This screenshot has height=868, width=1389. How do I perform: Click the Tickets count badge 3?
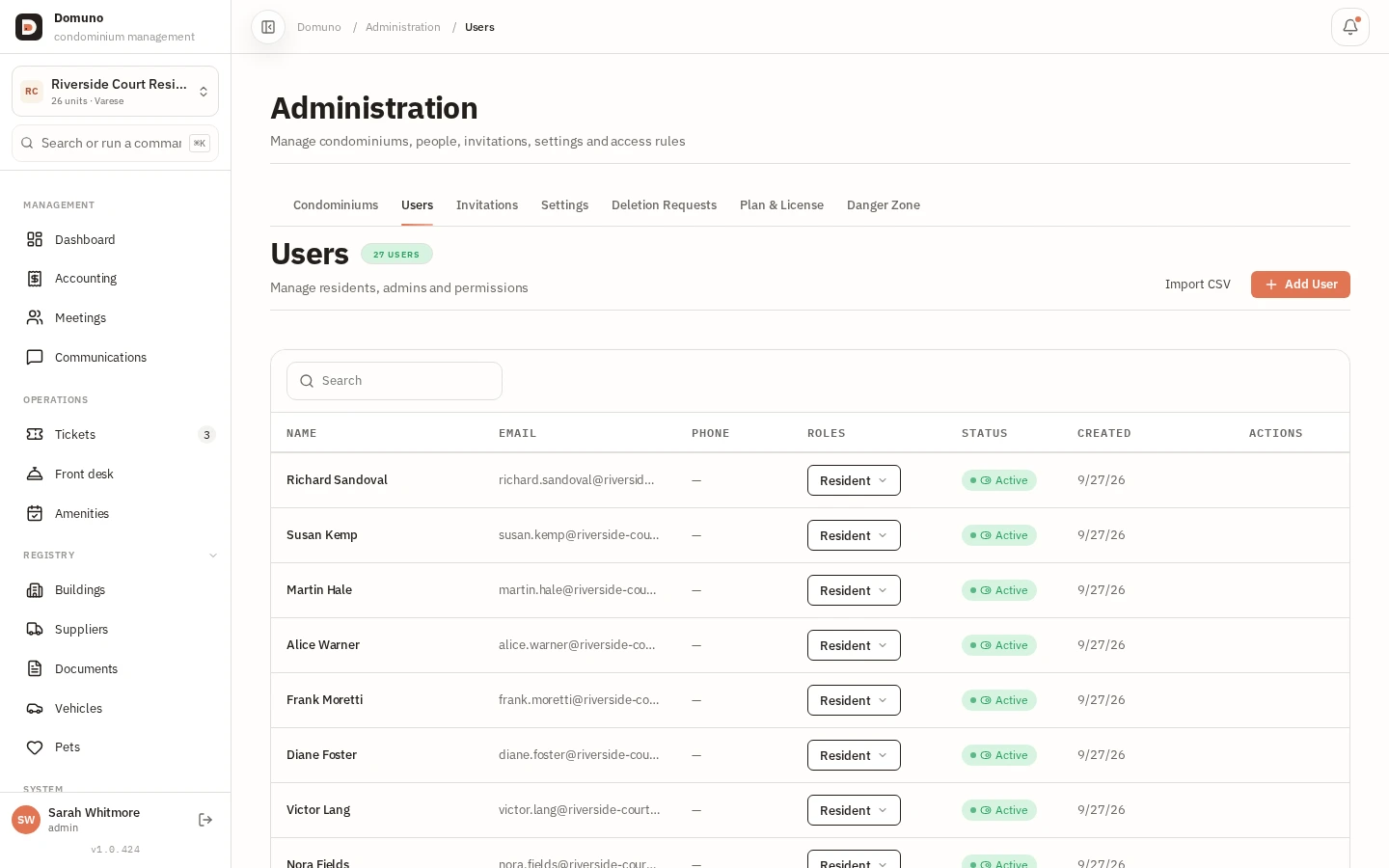[x=206, y=435]
